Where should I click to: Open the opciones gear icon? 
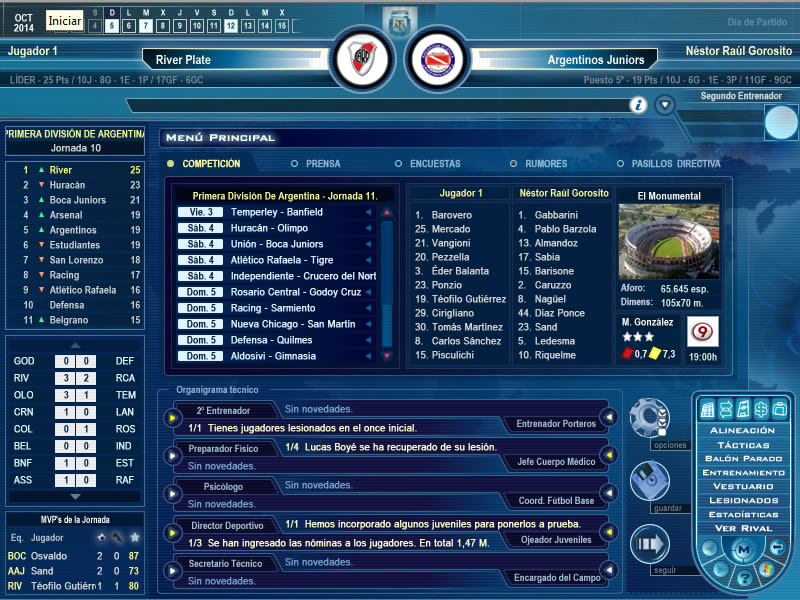click(649, 417)
